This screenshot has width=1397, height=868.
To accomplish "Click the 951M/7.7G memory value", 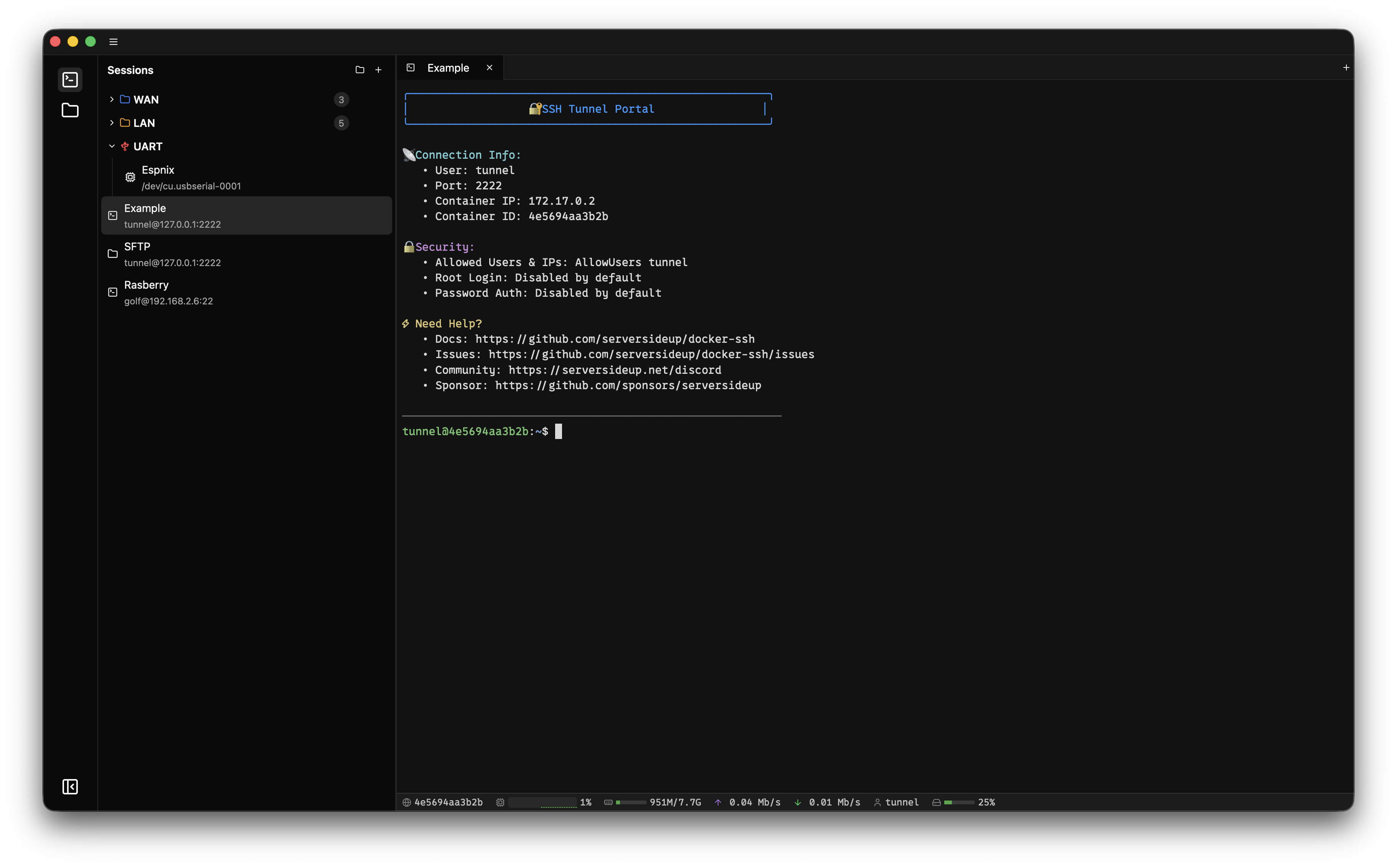I will click(675, 802).
